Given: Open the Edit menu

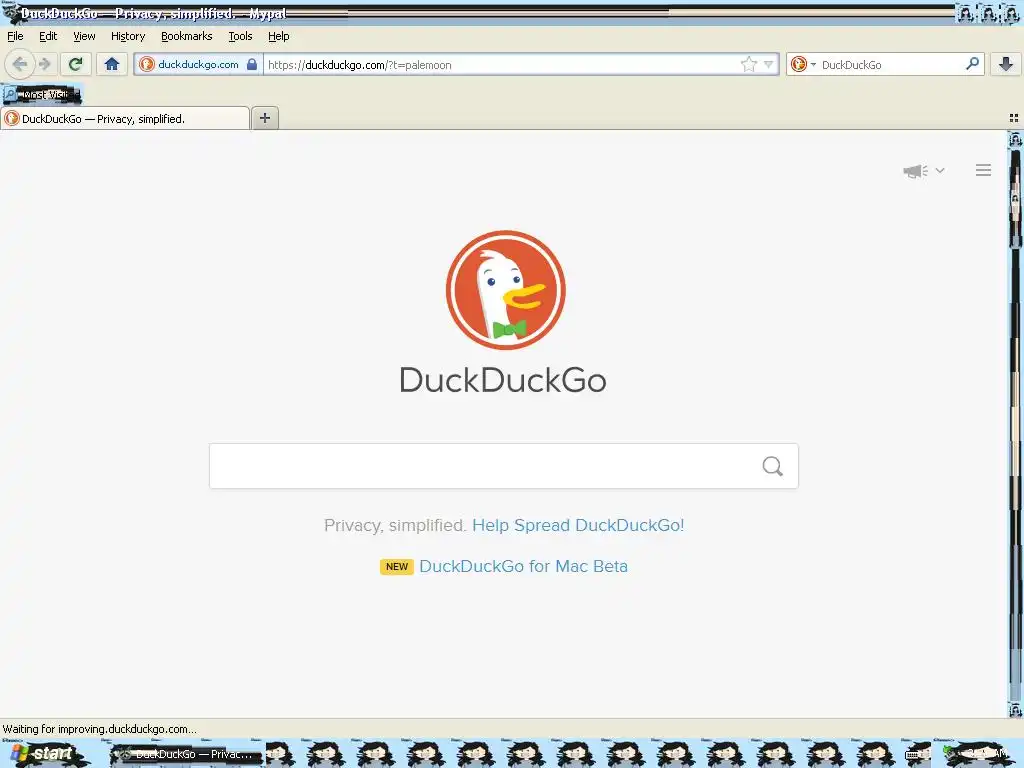Looking at the screenshot, I should 48,36.
